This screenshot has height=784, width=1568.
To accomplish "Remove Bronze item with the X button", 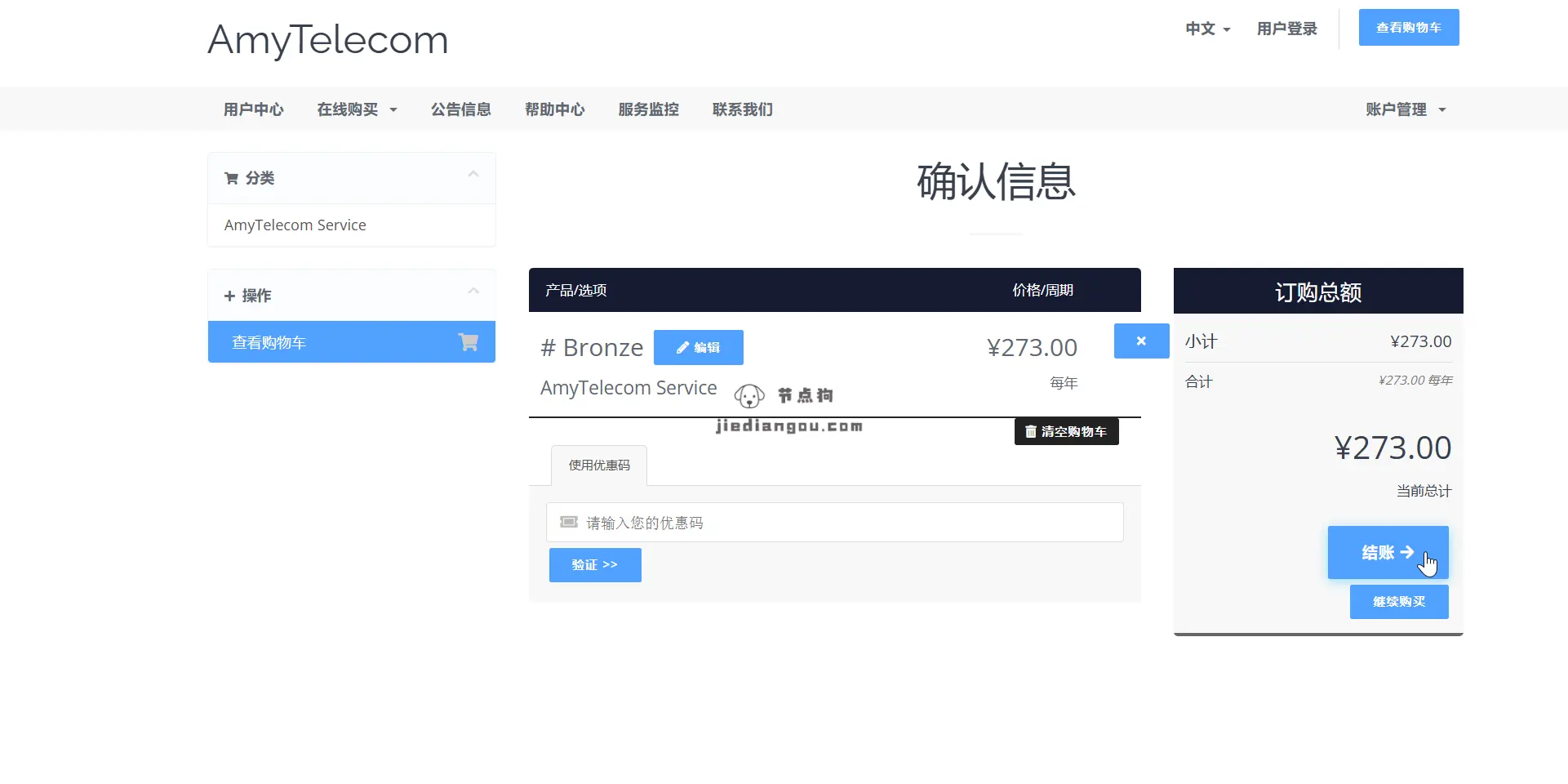I will (1141, 341).
